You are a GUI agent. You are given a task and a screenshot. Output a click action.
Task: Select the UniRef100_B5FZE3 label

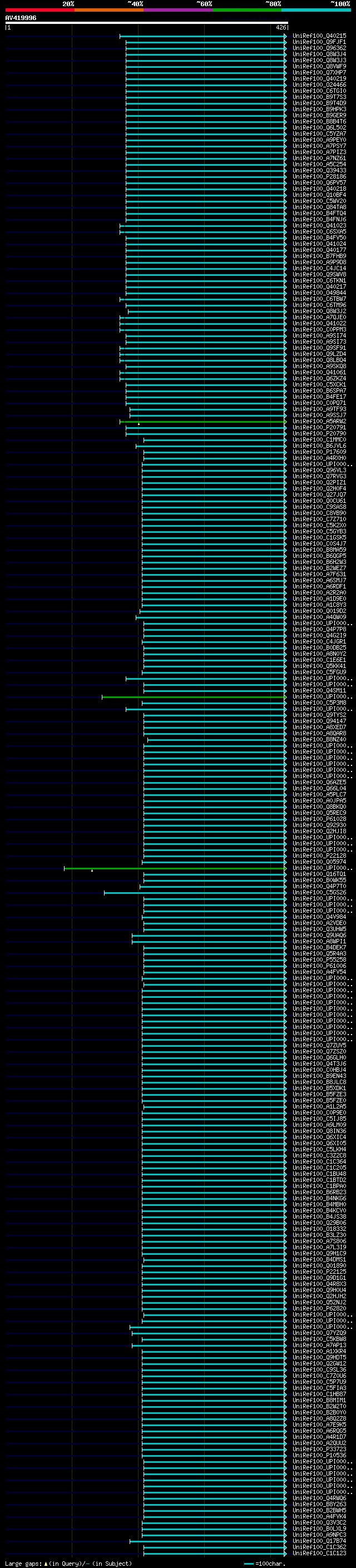click(319, 1094)
